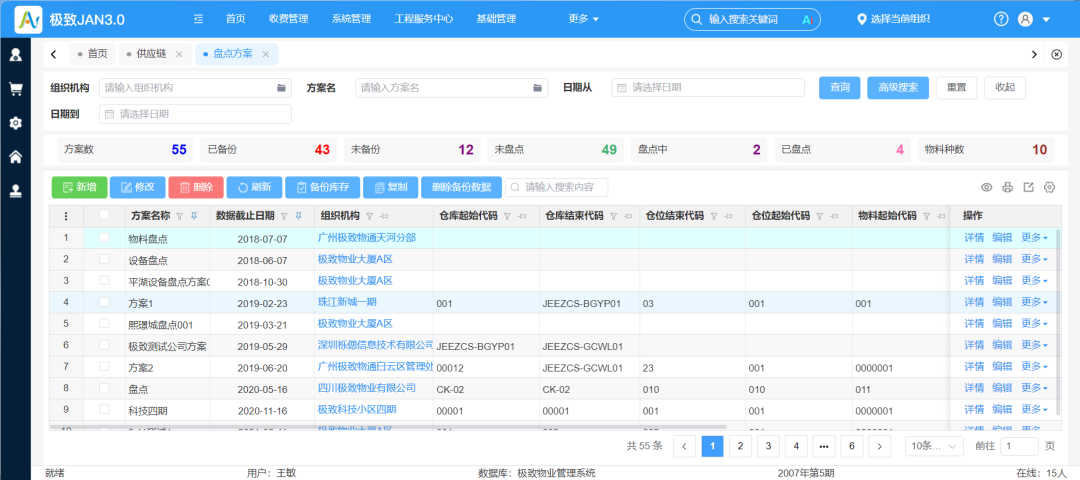The height and width of the screenshot is (480, 1080).
Task: Open 系统管理 in the top menu
Action: pos(351,19)
